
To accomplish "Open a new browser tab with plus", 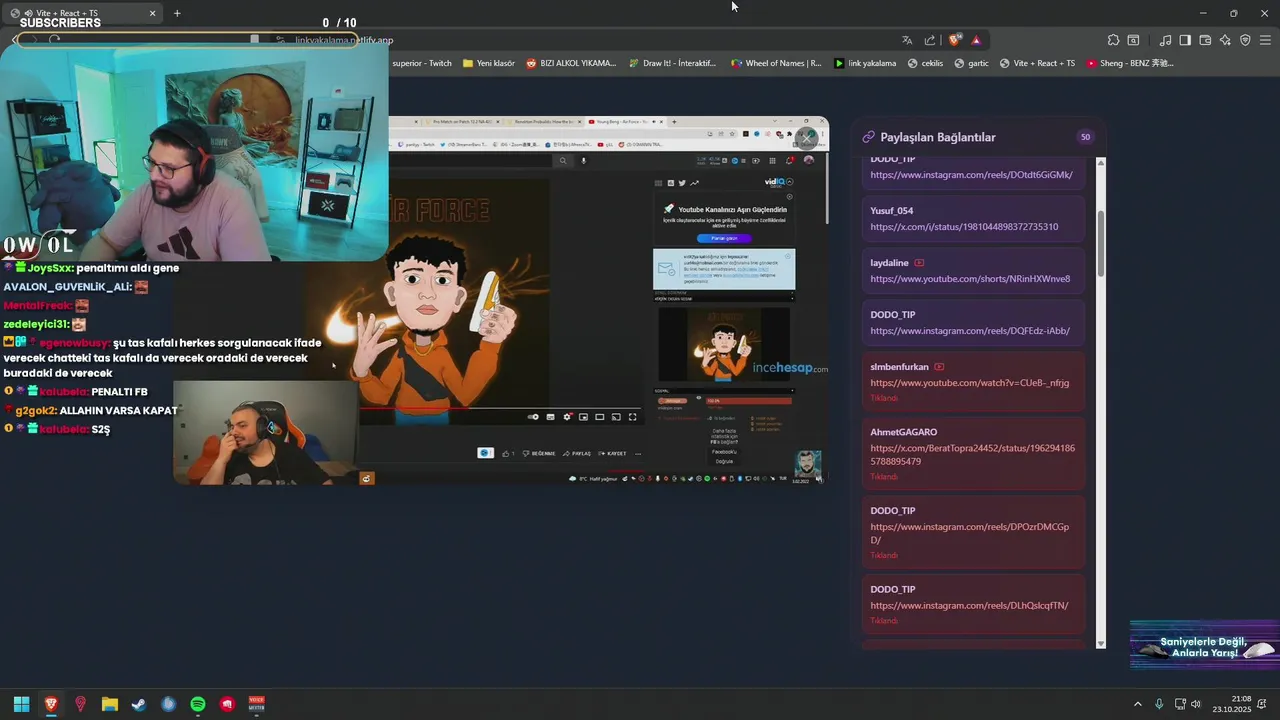I will pyautogui.click(x=177, y=13).
